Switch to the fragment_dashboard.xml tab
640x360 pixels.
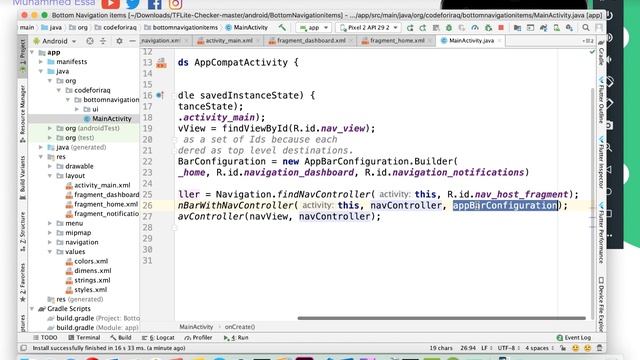311,41
